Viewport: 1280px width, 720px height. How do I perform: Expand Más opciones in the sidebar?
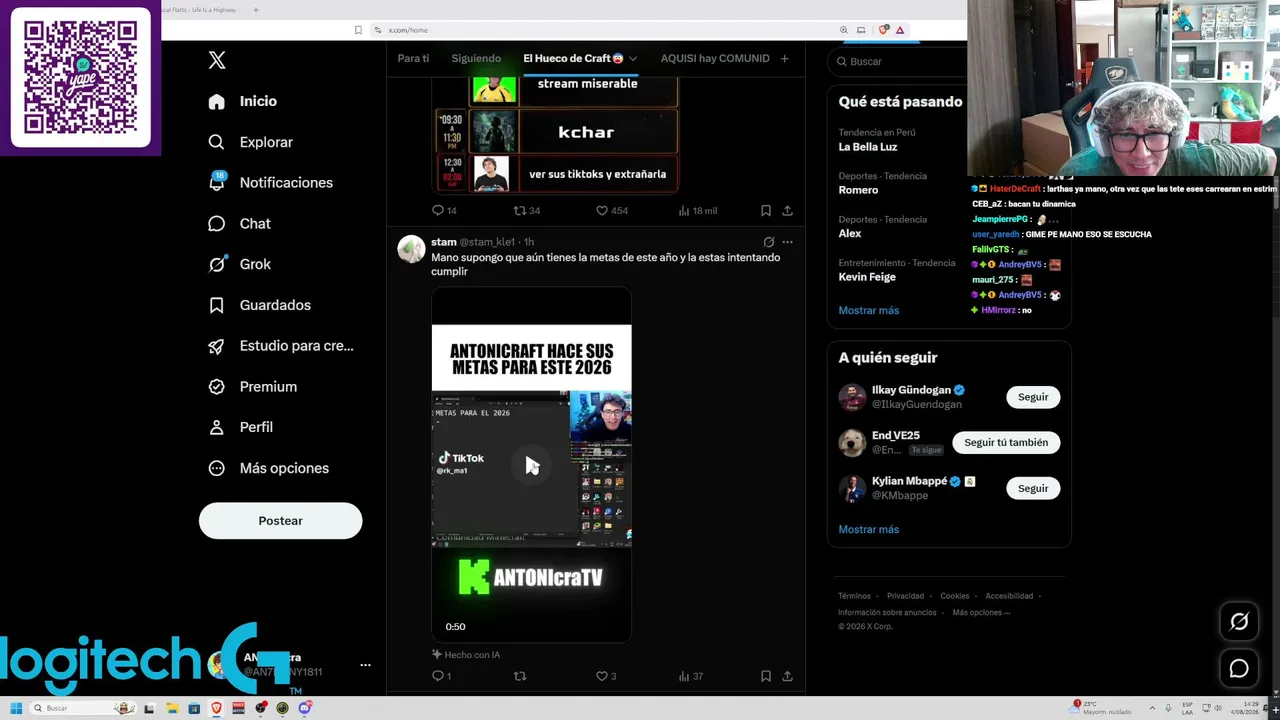point(269,468)
